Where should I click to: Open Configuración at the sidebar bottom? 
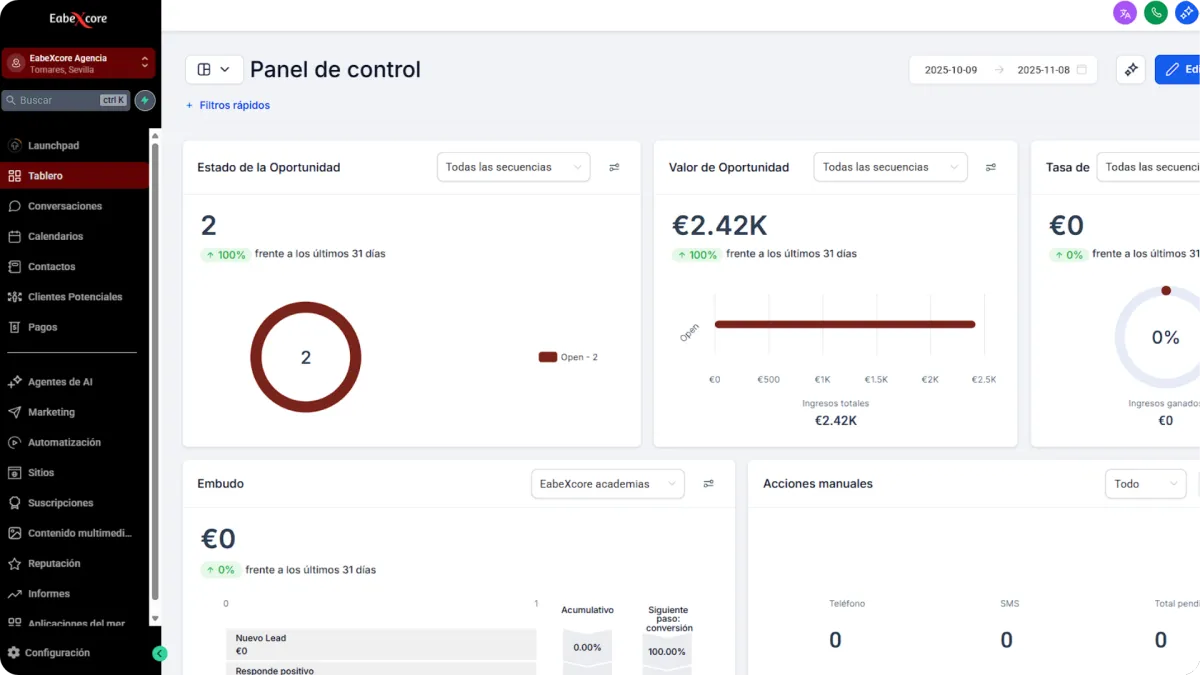(57, 653)
